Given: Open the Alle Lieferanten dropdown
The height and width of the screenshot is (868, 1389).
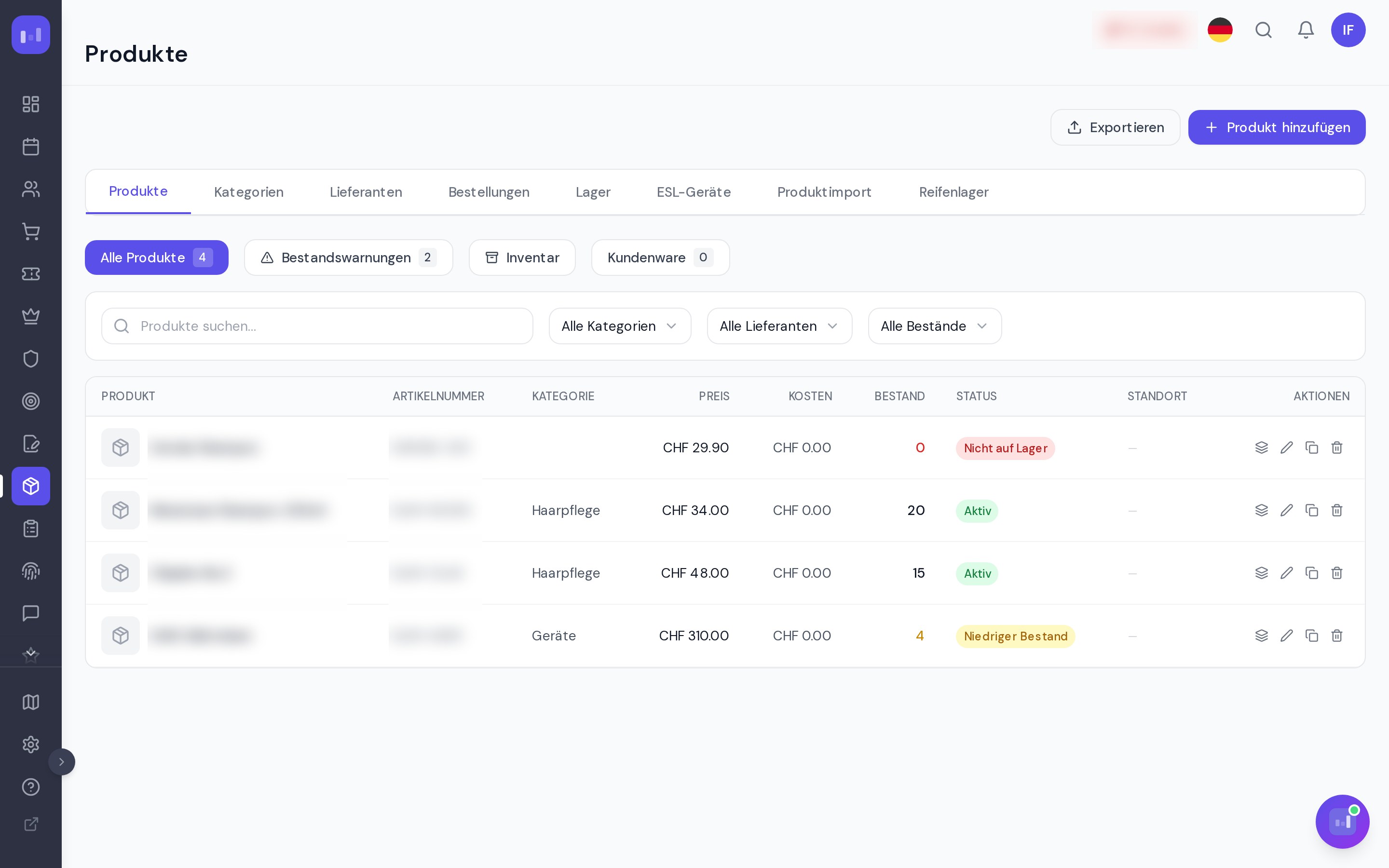Looking at the screenshot, I should tap(779, 326).
